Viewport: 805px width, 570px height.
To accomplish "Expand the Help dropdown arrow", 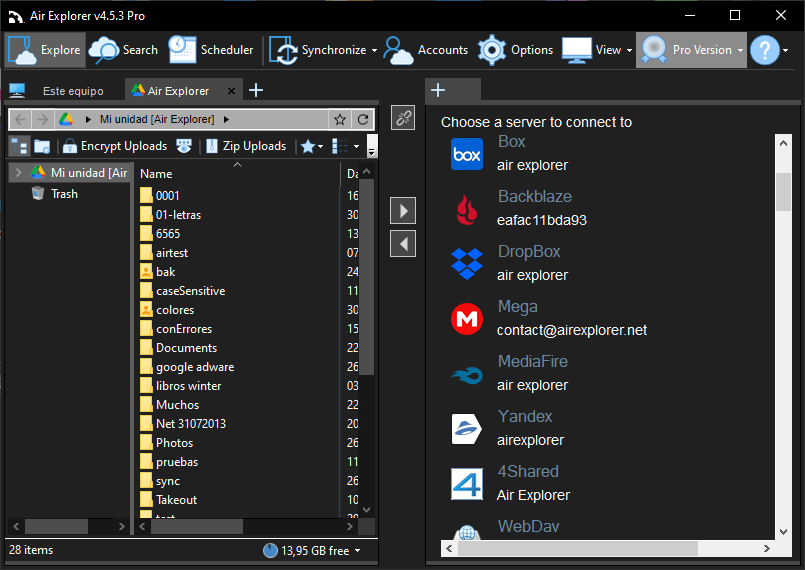I will (785, 50).
